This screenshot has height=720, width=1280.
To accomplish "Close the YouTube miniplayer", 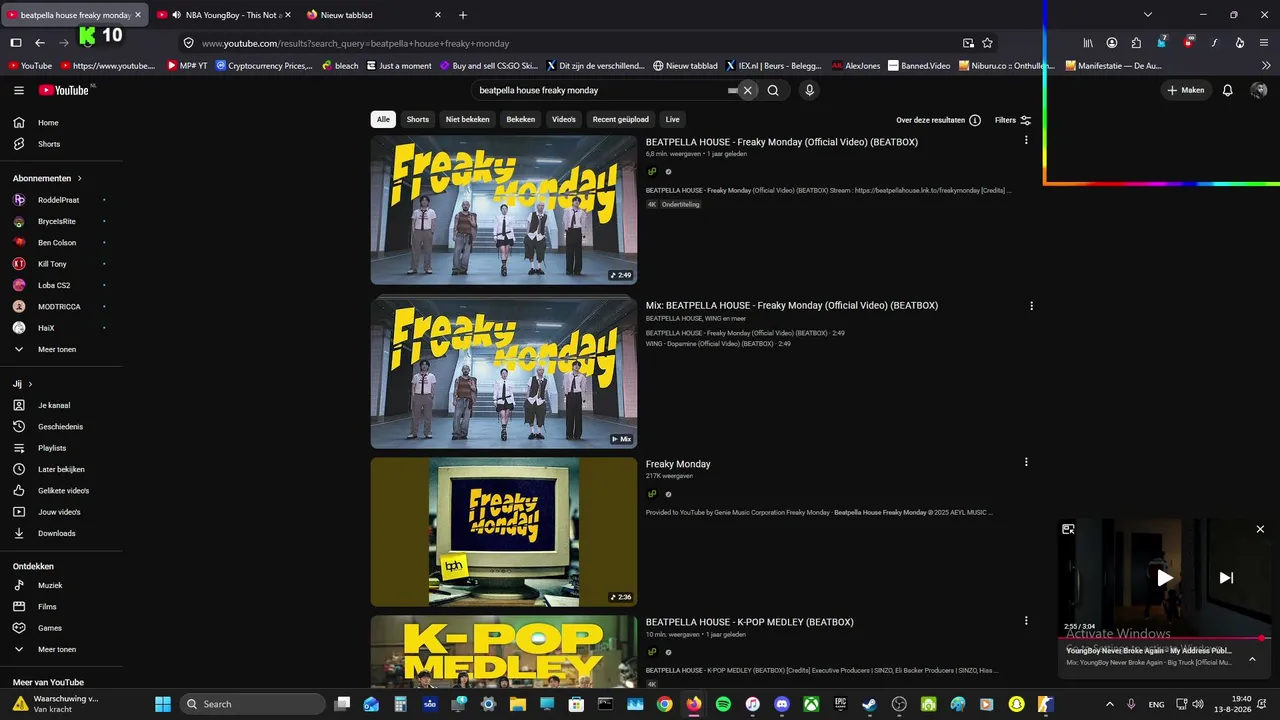I will [x=1260, y=529].
